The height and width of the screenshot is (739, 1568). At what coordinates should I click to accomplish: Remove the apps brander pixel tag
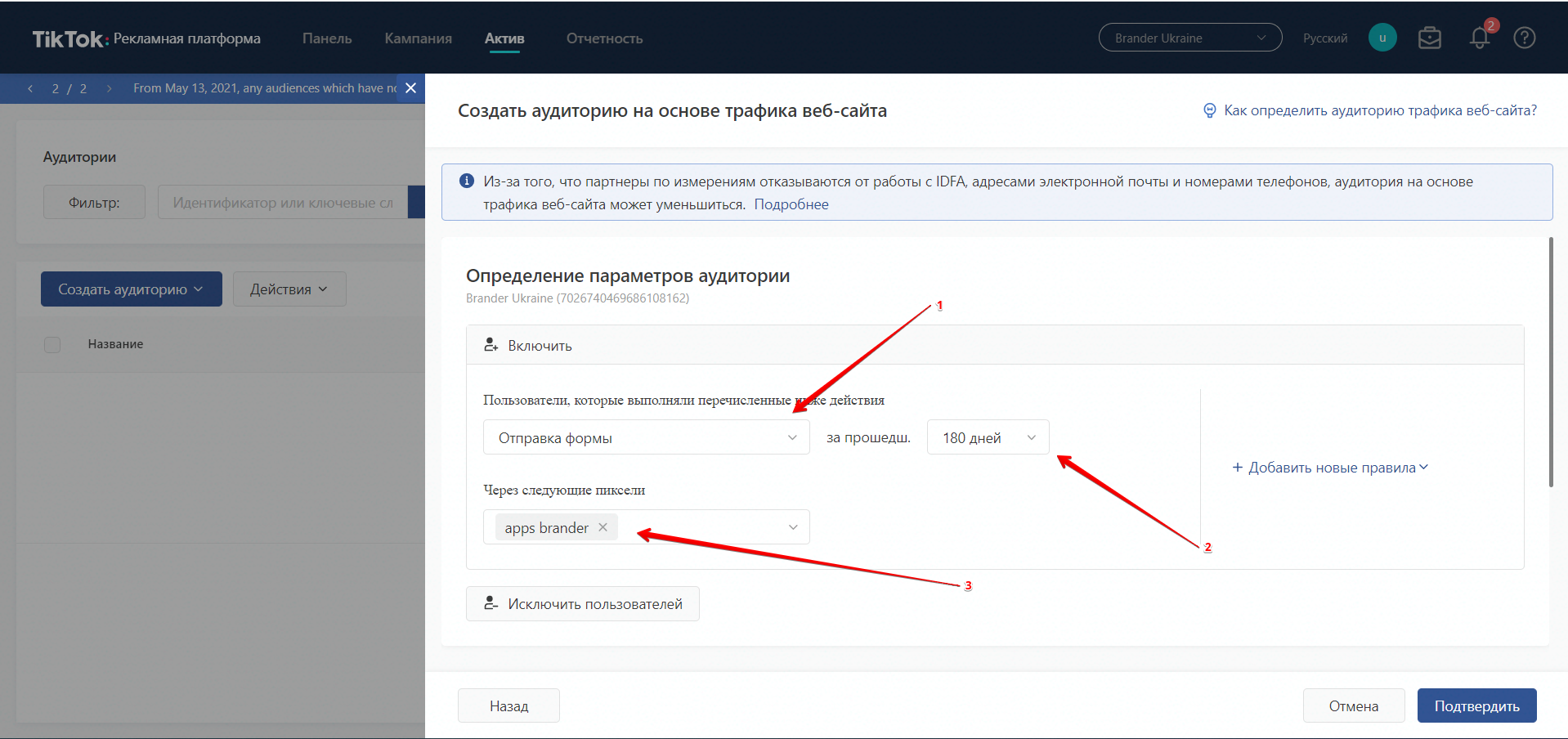(x=603, y=527)
